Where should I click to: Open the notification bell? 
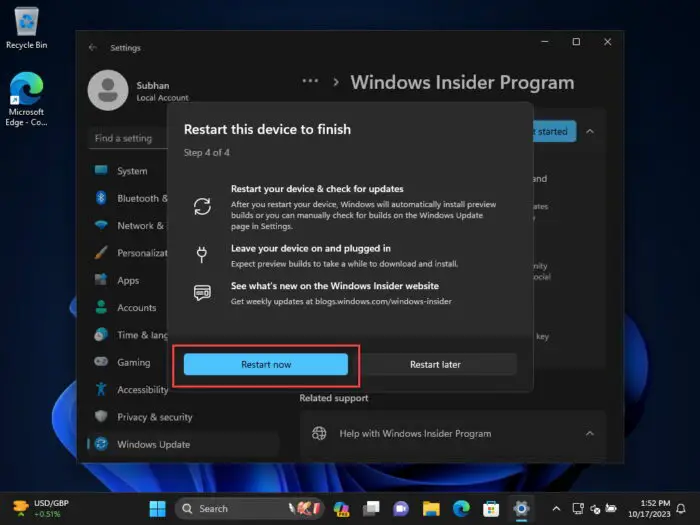[x=681, y=508]
